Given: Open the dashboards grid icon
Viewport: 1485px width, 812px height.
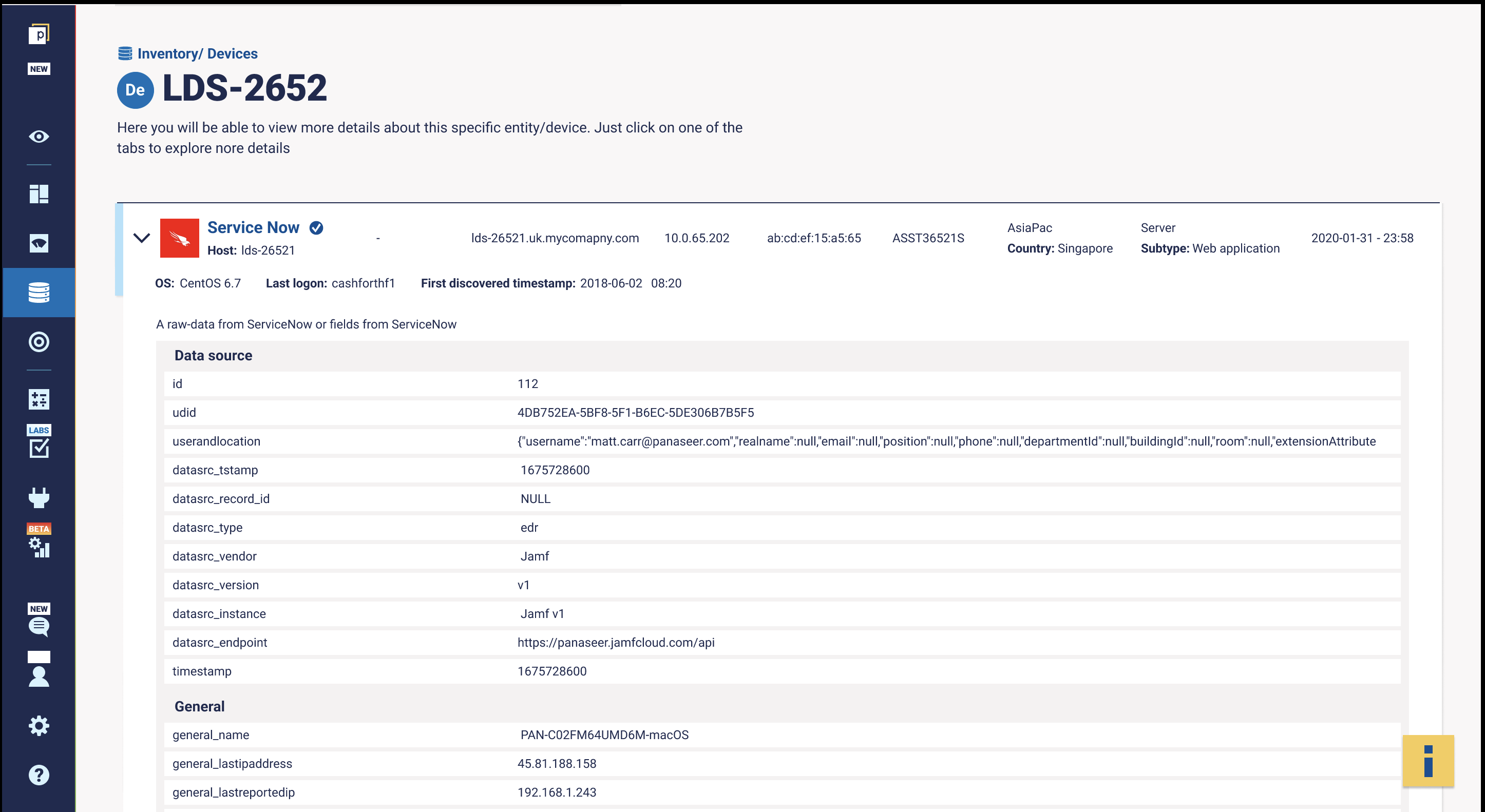Looking at the screenshot, I should point(39,194).
